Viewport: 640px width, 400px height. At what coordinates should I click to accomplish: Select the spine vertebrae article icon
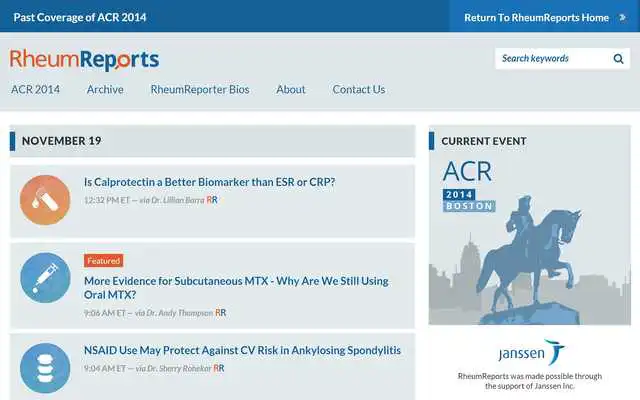click(x=45, y=368)
